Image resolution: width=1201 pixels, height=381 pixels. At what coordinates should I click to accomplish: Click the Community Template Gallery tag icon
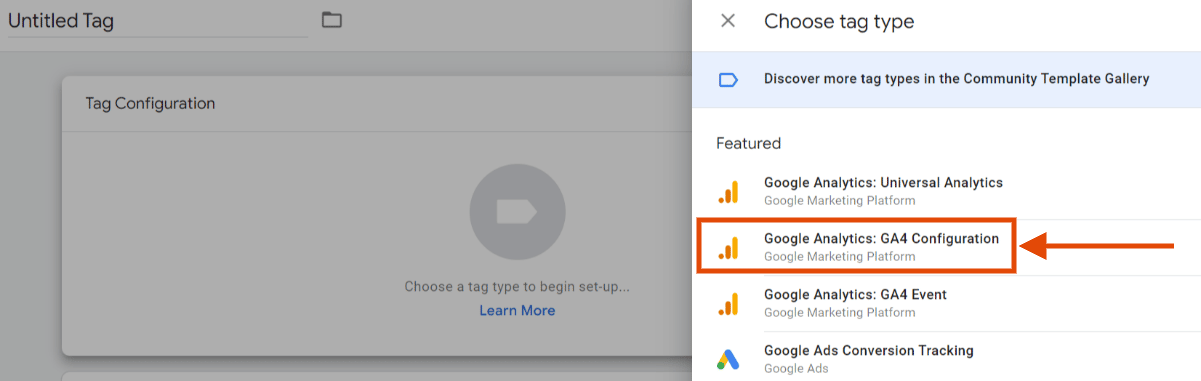[728, 79]
